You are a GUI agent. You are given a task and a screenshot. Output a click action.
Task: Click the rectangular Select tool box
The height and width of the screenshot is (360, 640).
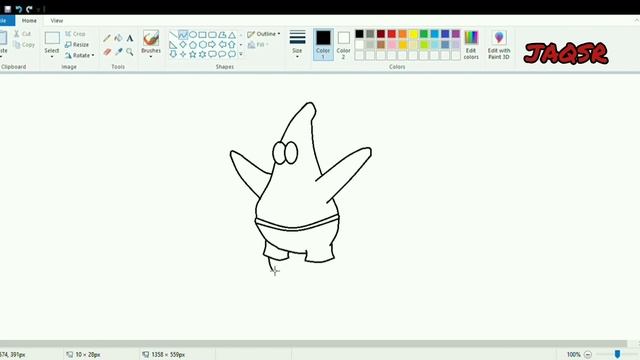[x=52, y=38]
